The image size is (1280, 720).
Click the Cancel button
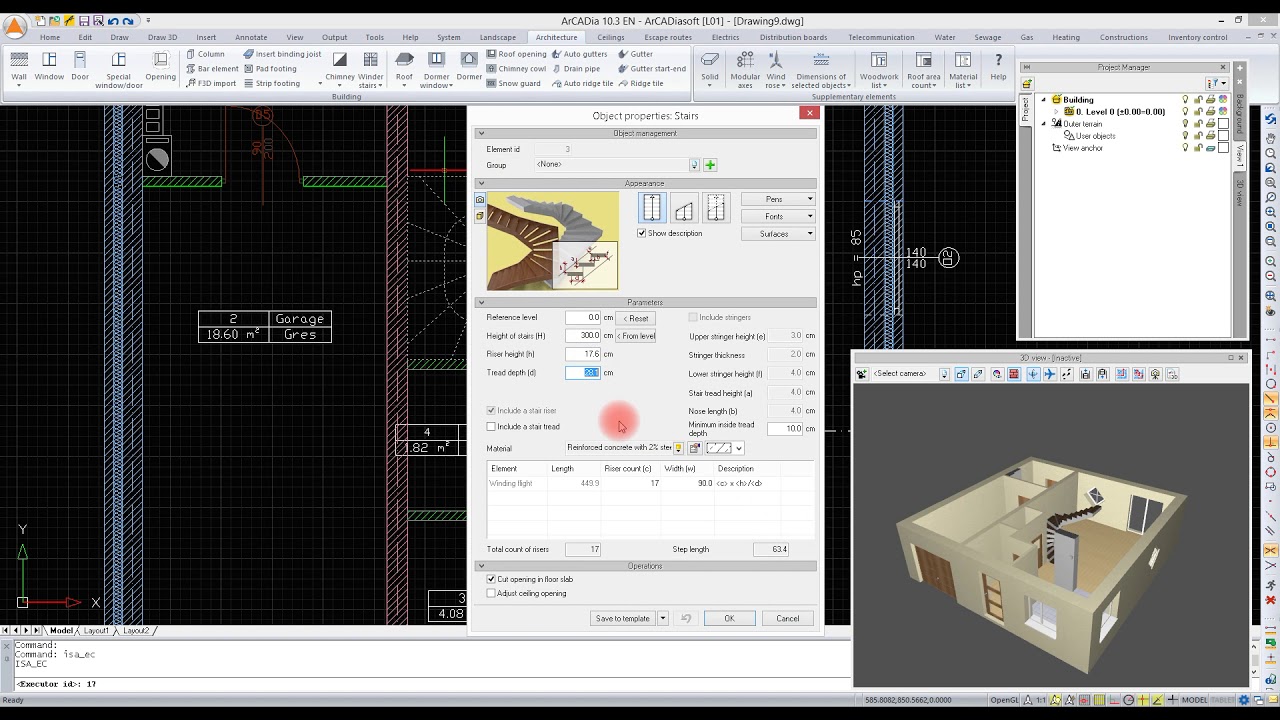(x=788, y=618)
